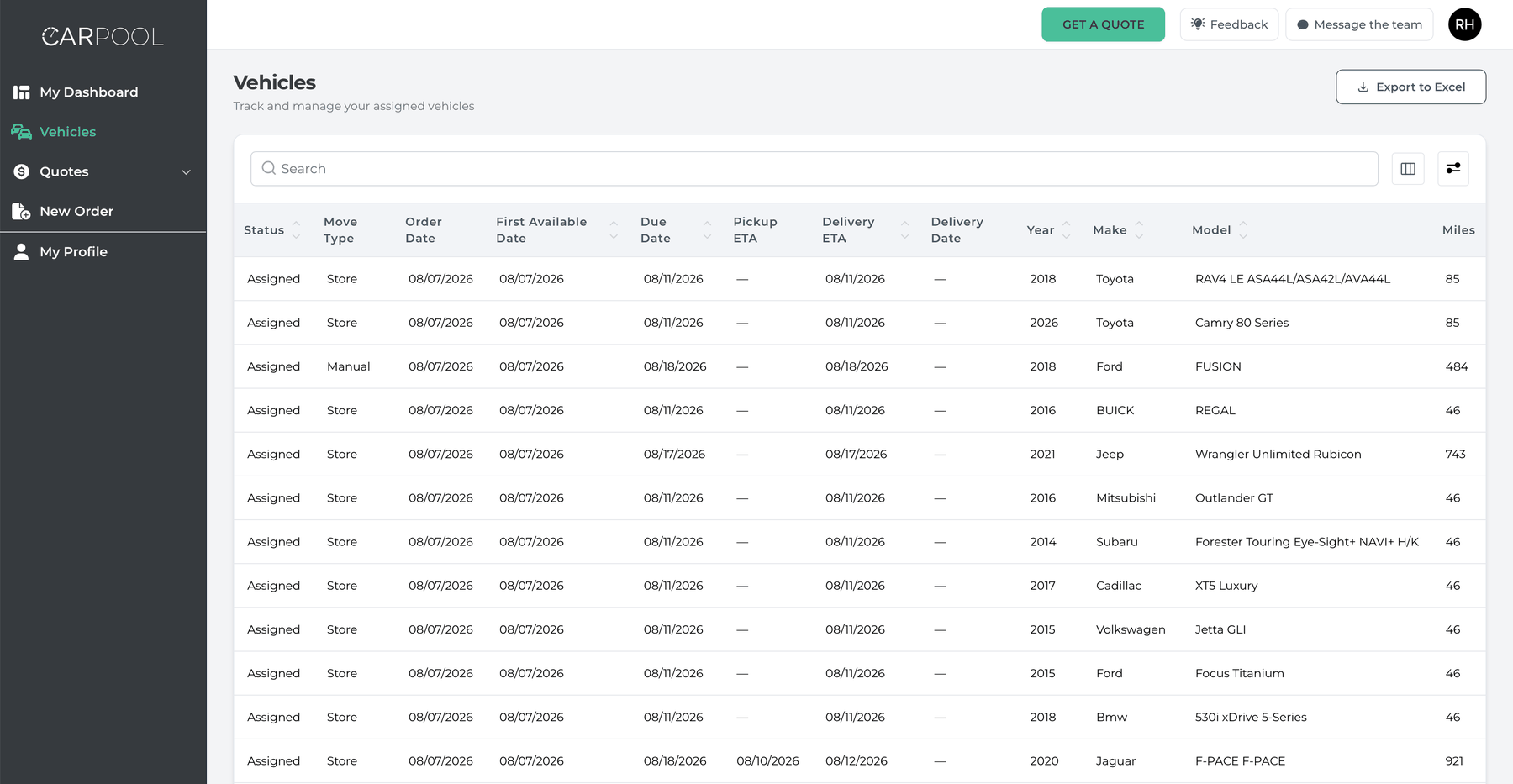Click the Quotes dollar icon

[22, 171]
